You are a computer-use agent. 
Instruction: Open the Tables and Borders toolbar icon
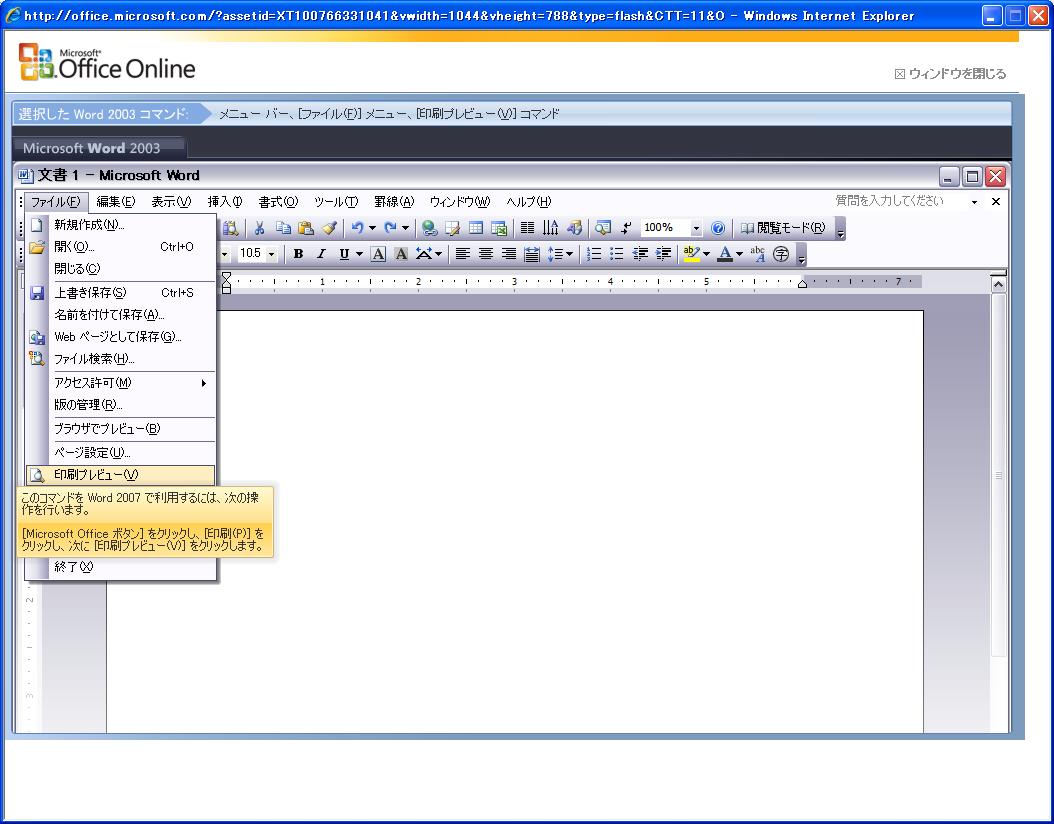point(452,228)
